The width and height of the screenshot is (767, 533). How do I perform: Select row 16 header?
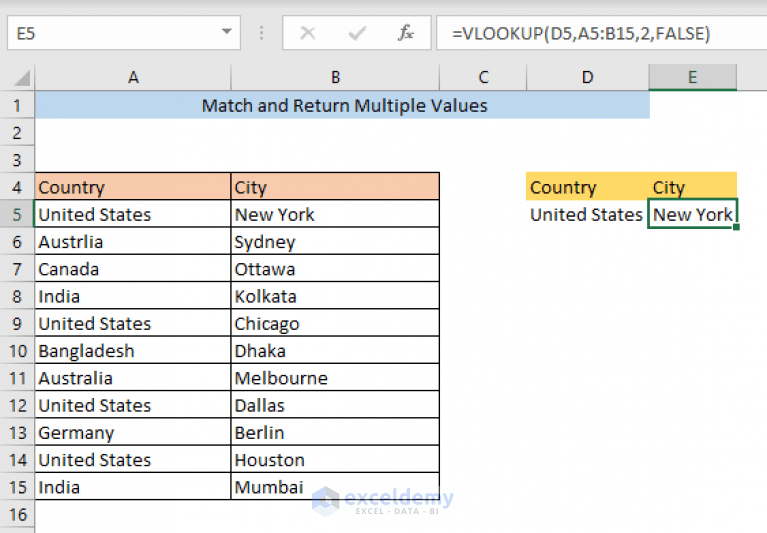pyautogui.click(x=17, y=514)
